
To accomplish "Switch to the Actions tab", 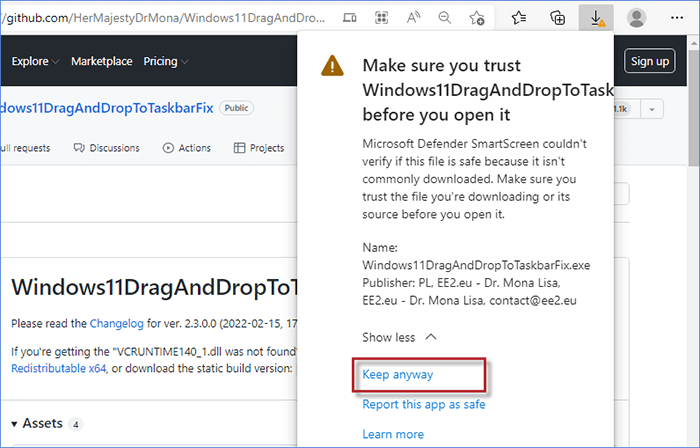I will [187, 148].
